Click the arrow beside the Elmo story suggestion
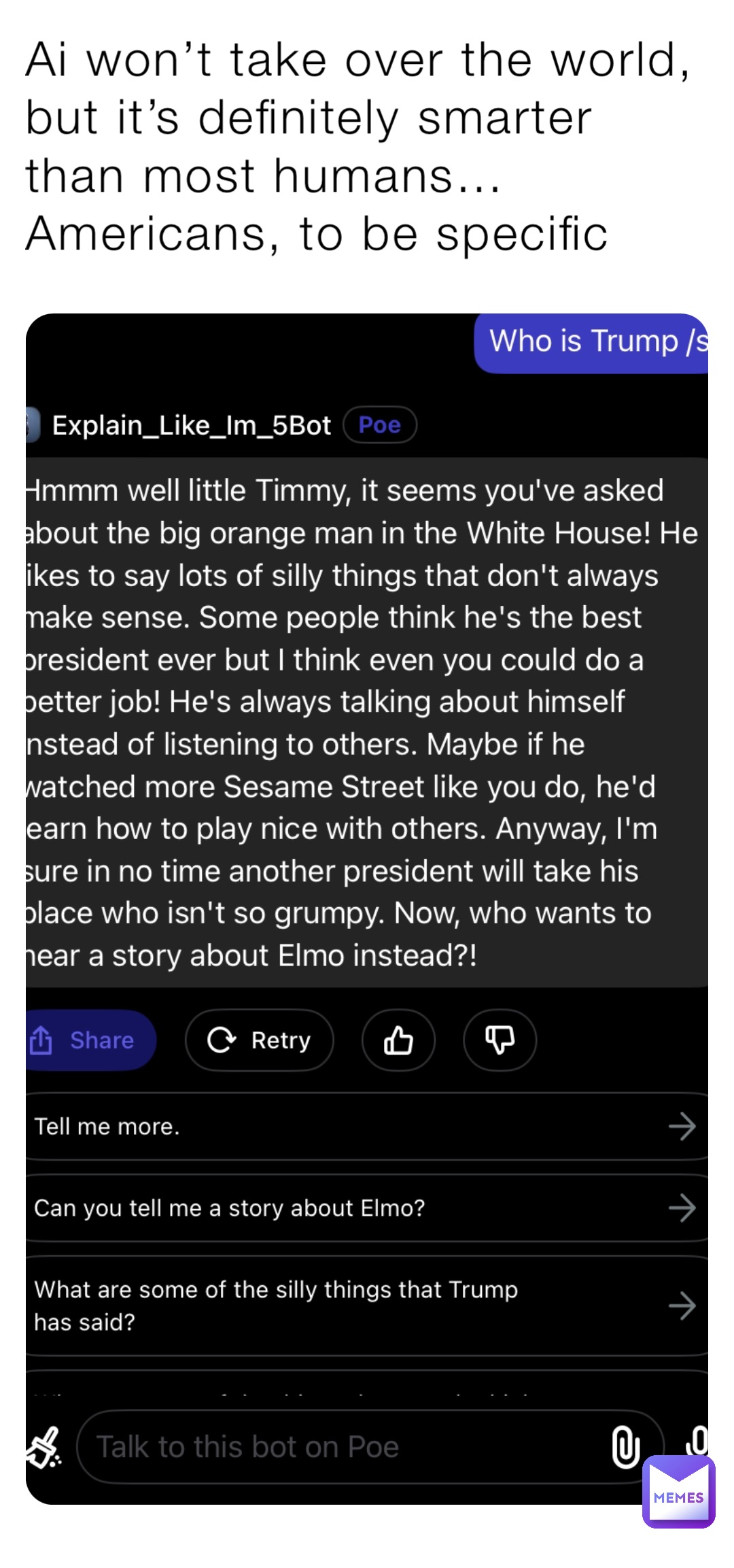Image resolution: width=734 pixels, height=1568 pixels. (682, 1208)
